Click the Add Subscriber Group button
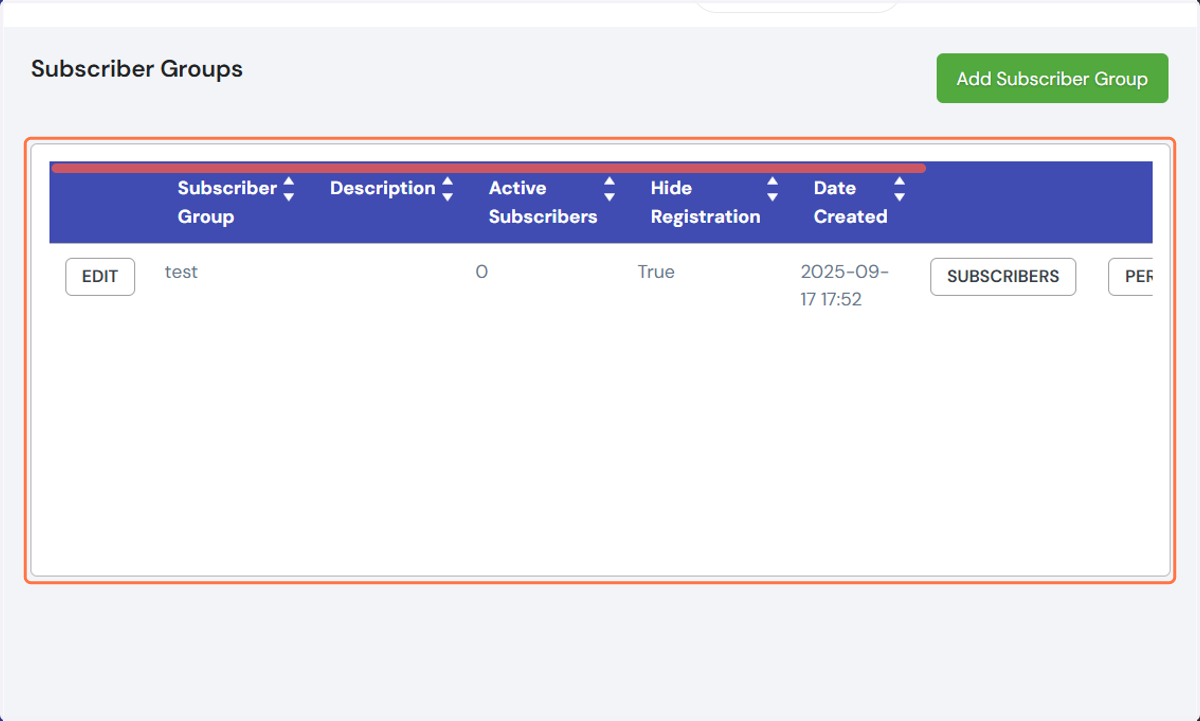Screen dimensions: 1200x721 coord(1052,78)
